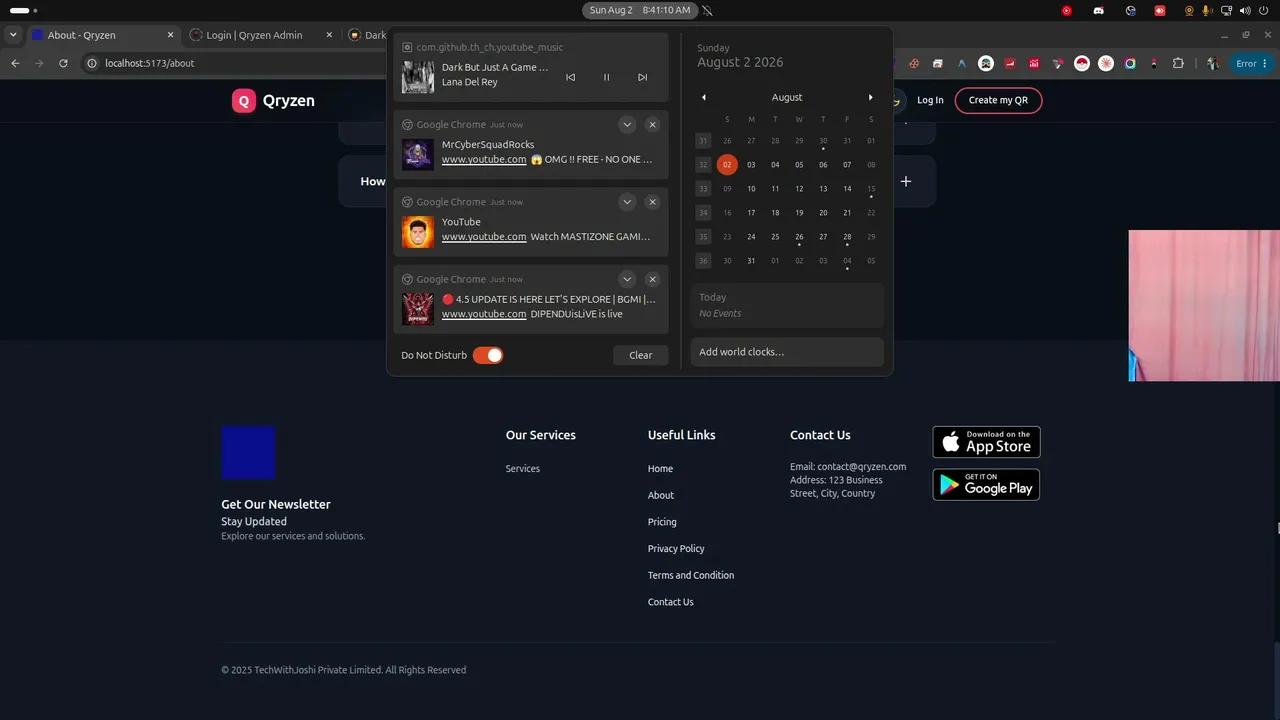Open Pricing footer link

pos(662,522)
